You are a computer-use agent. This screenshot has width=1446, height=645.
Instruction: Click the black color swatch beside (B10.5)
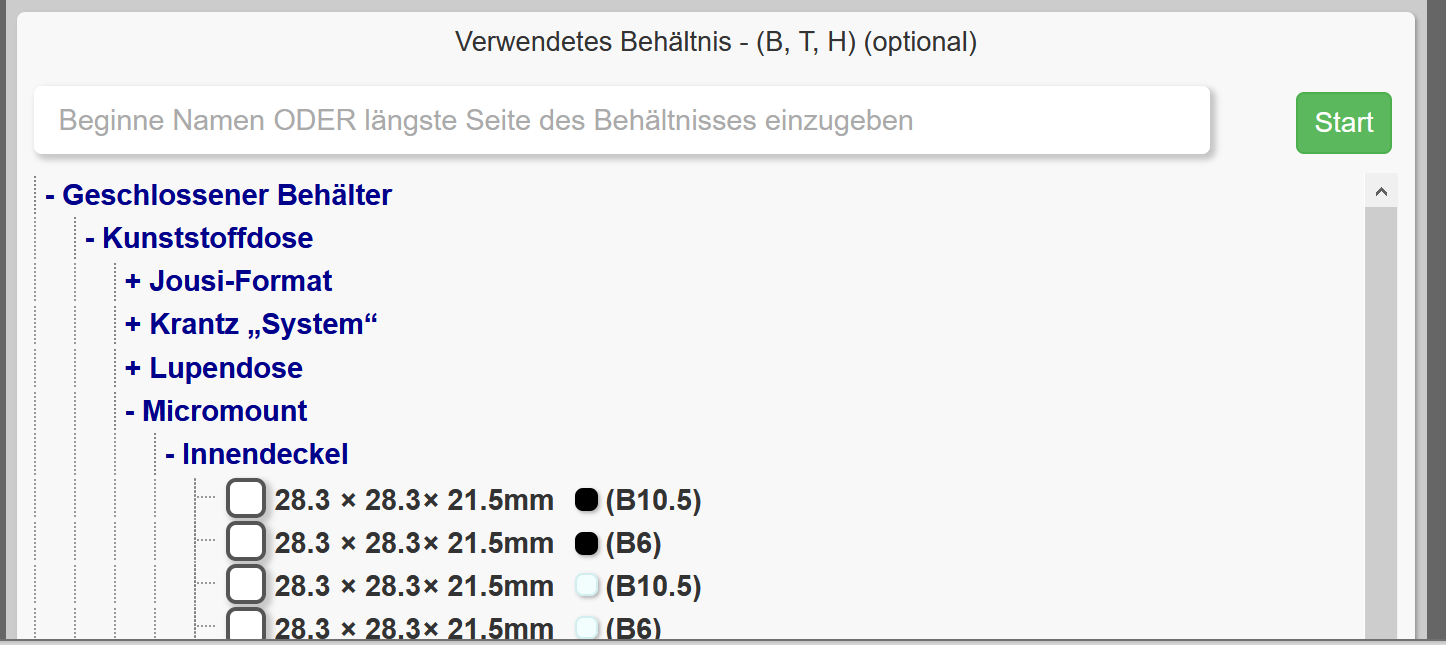(x=587, y=499)
